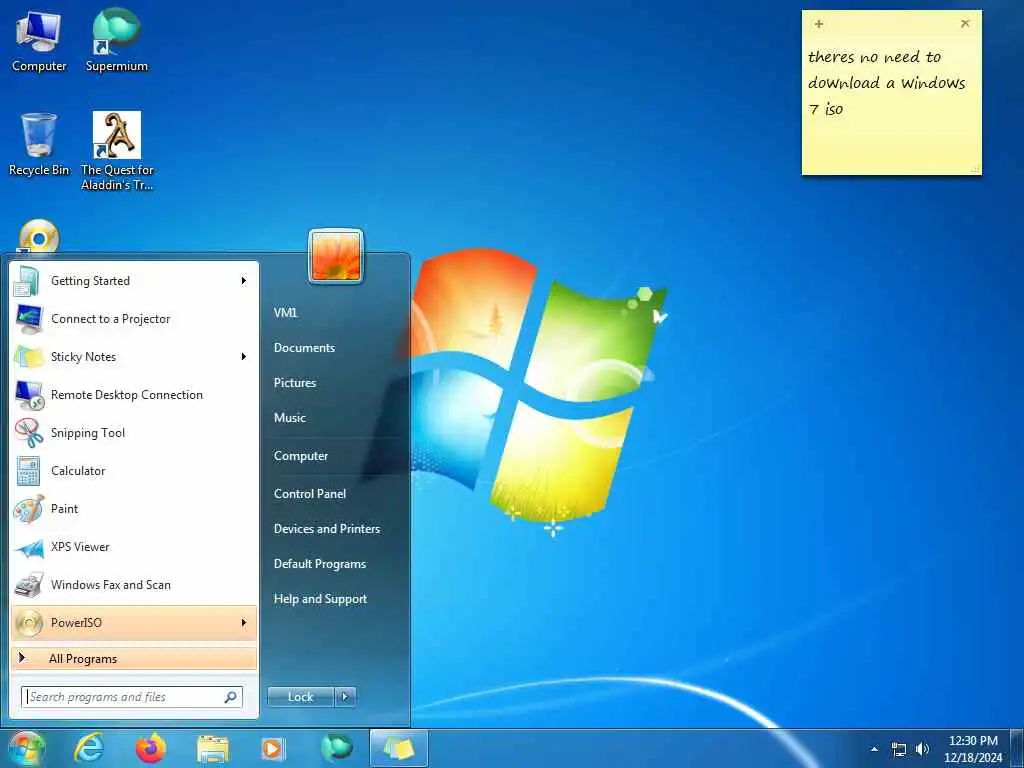Click the Windows Fax and Scan icon
This screenshot has height=768, width=1024.
tap(28, 585)
